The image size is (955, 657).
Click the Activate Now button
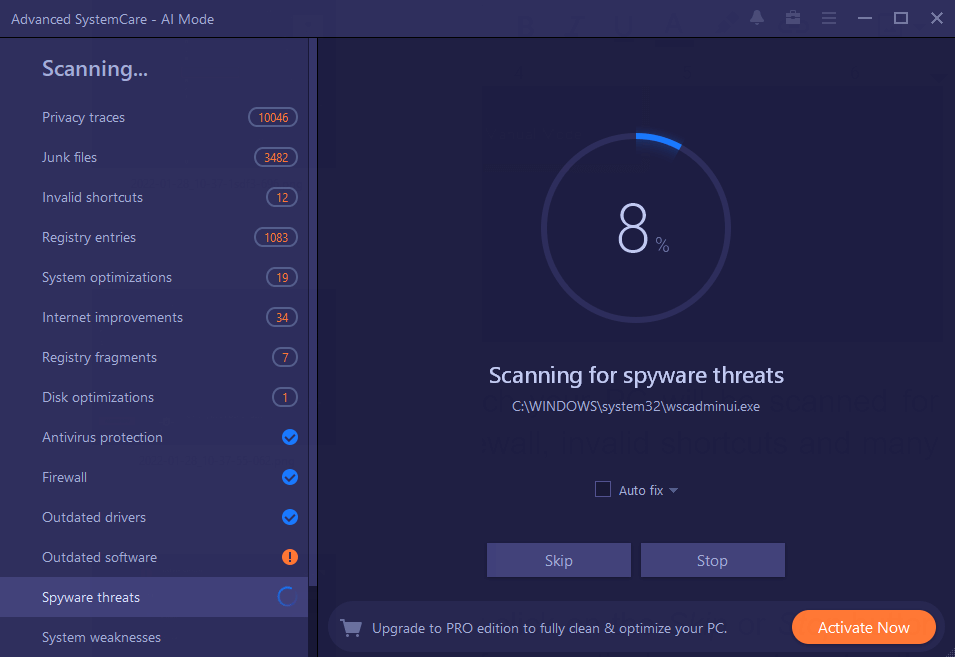864,627
